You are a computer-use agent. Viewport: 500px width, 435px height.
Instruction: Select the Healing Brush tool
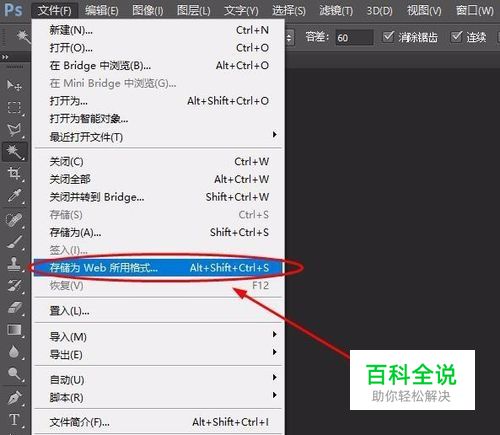tap(14, 219)
